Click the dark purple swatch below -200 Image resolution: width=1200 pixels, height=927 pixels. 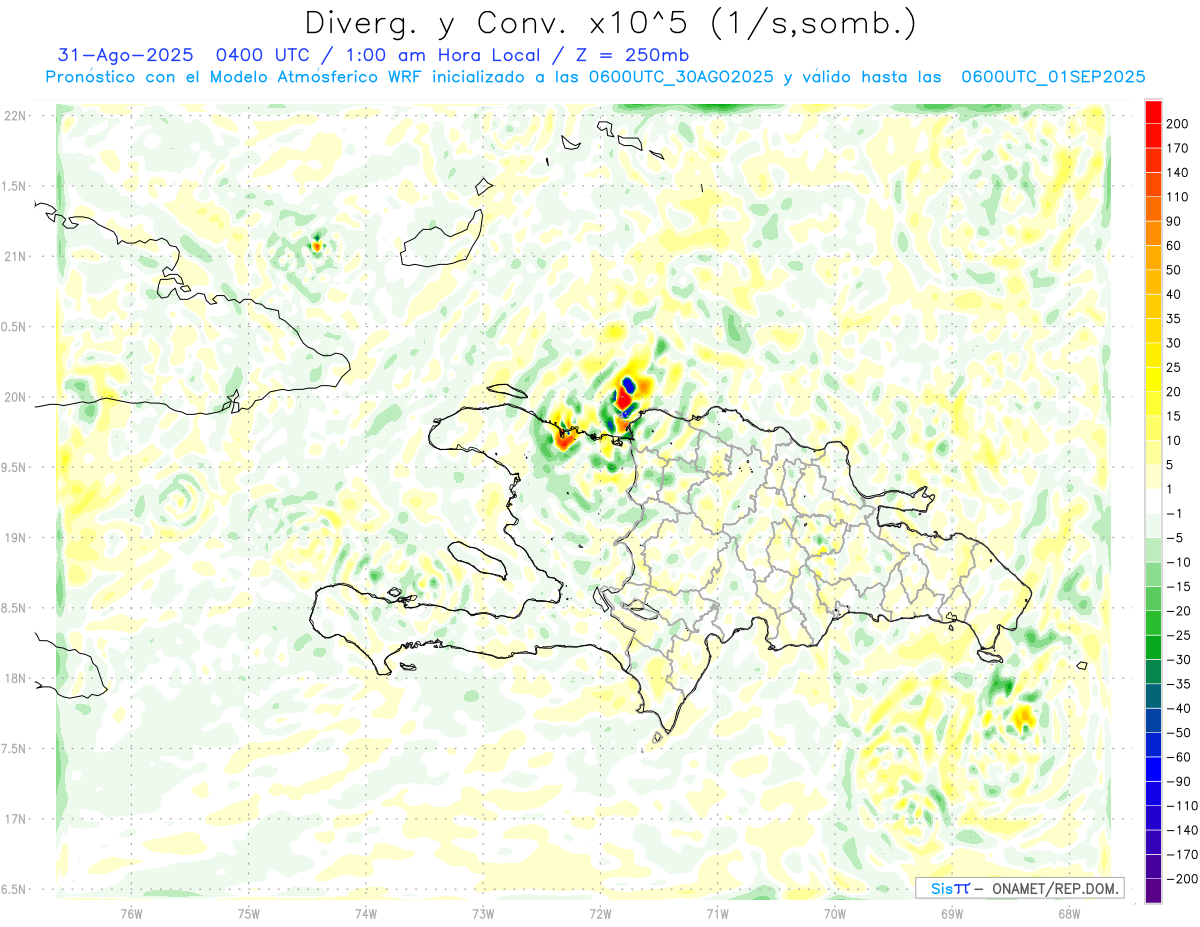1153,890
